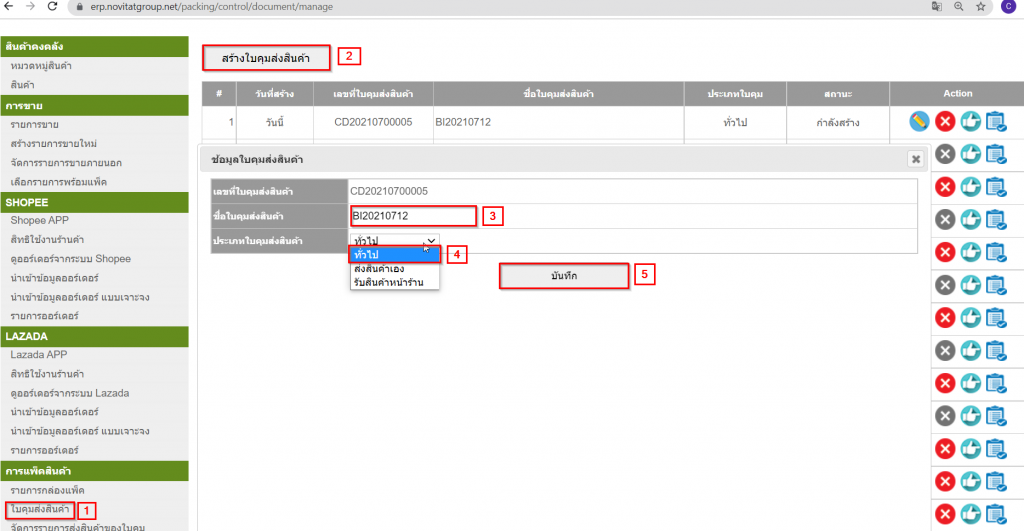This screenshot has height=531, width=1024.
Task: Click the clipboard checklist icon in first row
Action: pyautogui.click(x=995, y=121)
